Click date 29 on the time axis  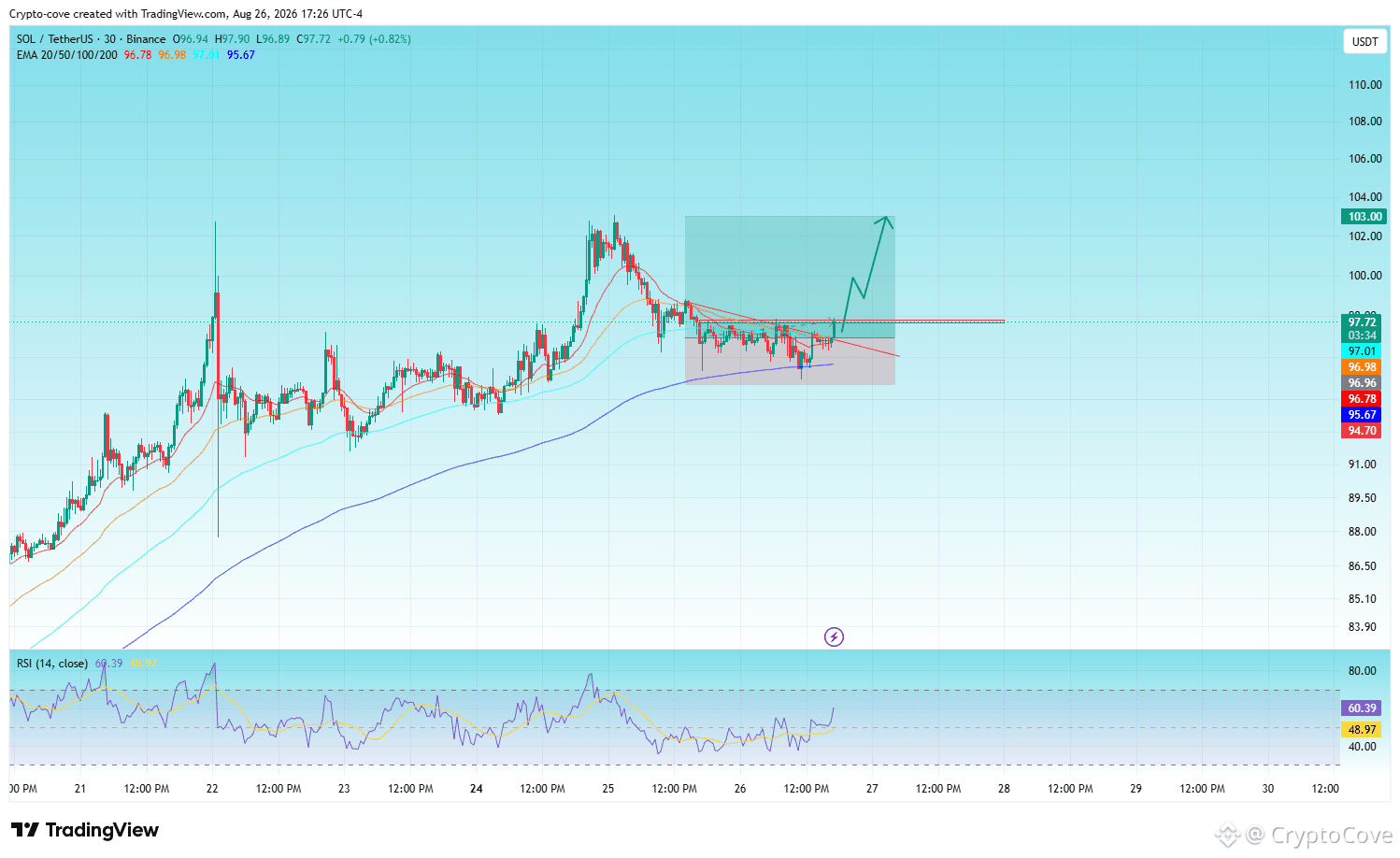click(x=1136, y=789)
